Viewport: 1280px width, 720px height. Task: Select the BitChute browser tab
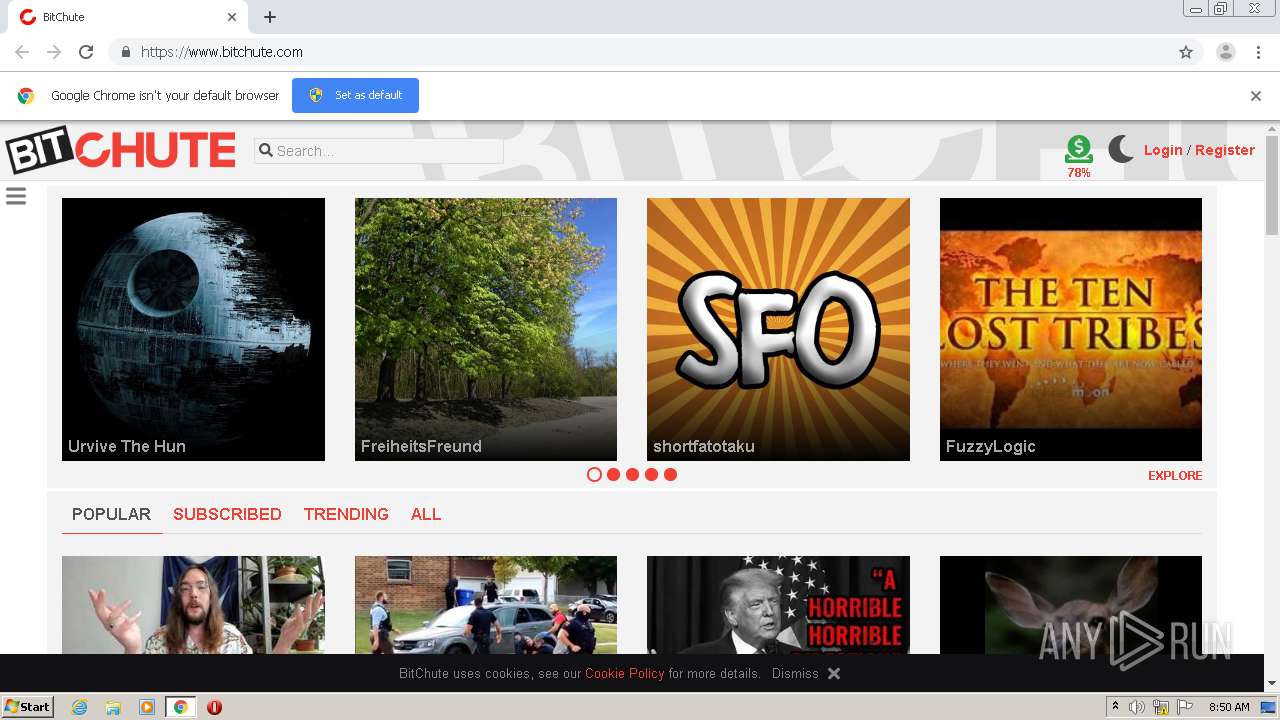(126, 17)
